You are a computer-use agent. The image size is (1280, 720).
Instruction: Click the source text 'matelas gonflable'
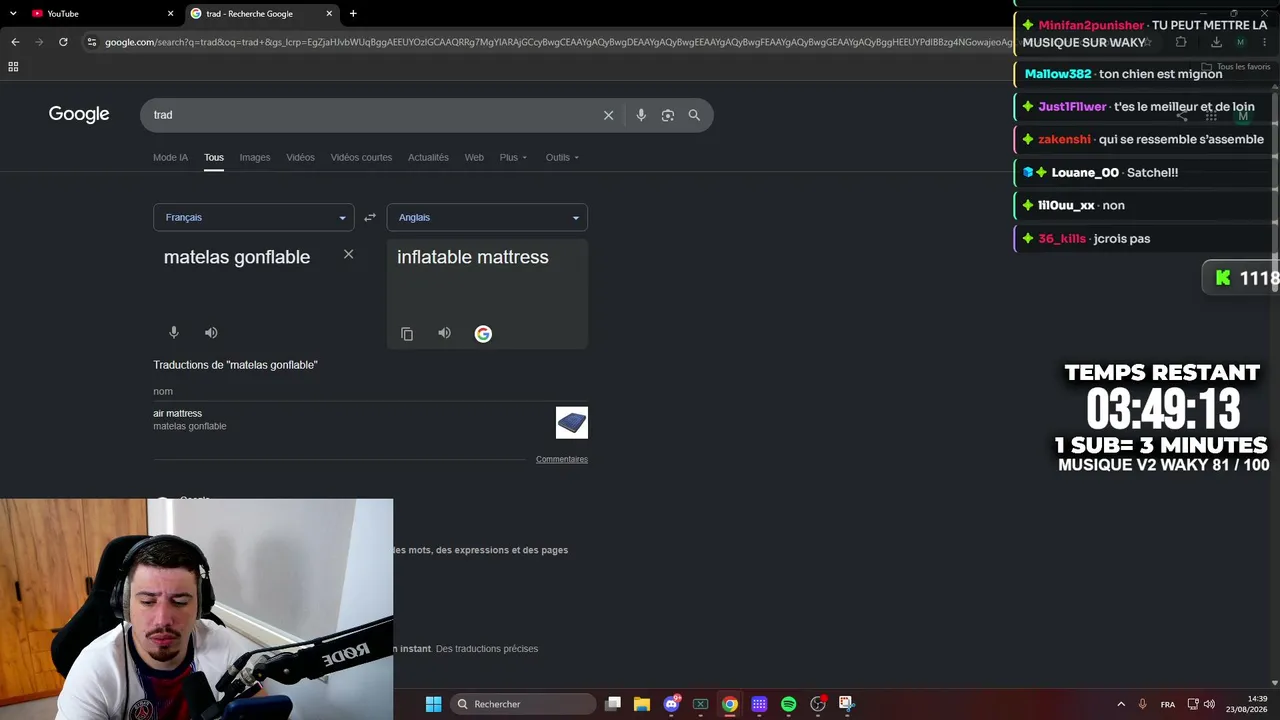tap(237, 257)
